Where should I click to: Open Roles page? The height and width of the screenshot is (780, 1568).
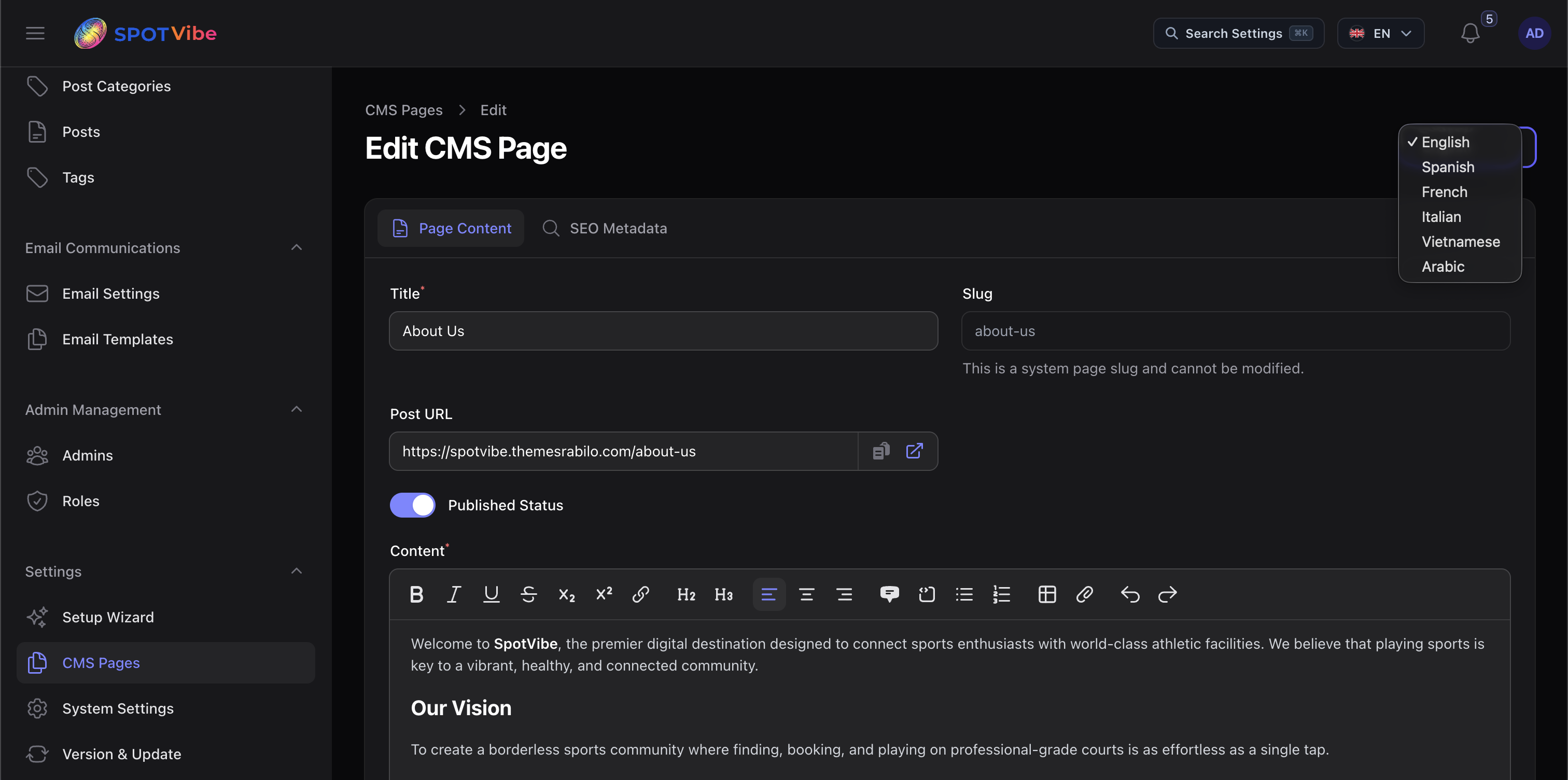[165, 502]
